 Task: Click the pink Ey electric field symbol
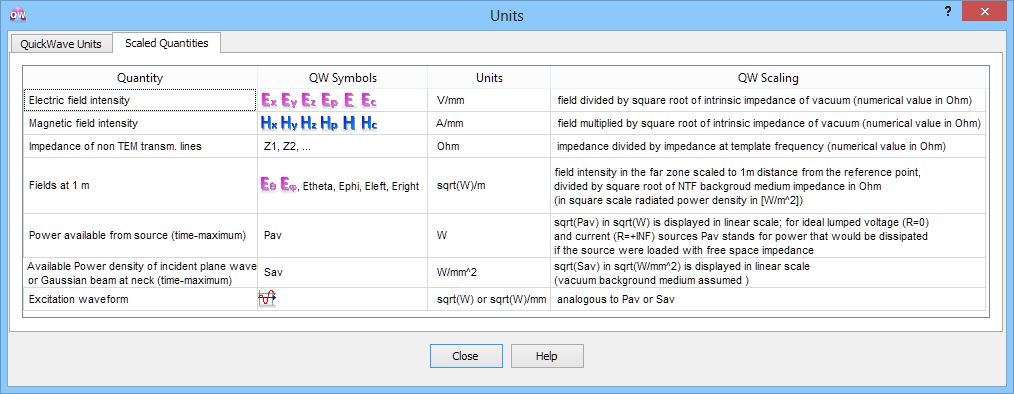coord(290,101)
